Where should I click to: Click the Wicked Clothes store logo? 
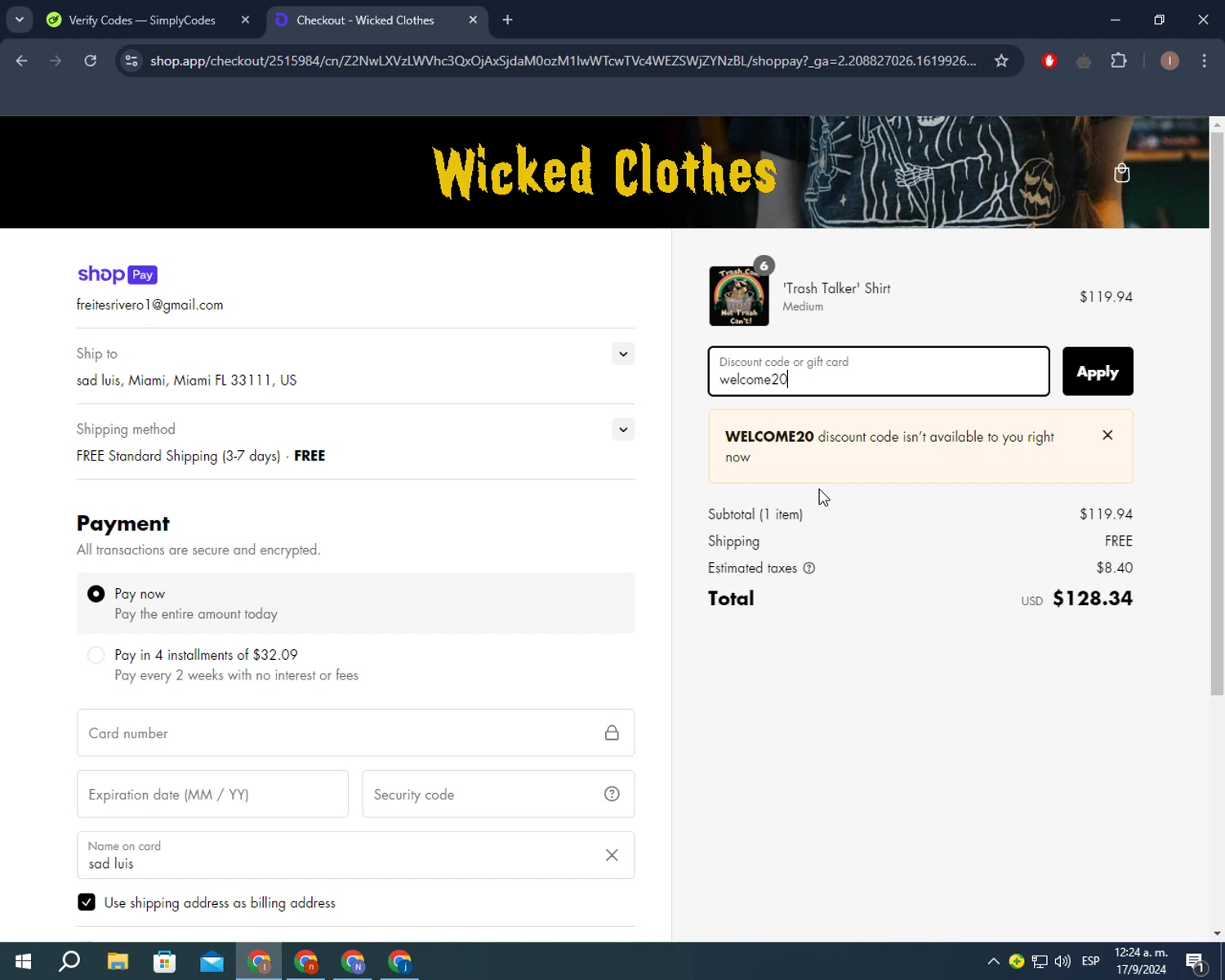[x=604, y=171]
